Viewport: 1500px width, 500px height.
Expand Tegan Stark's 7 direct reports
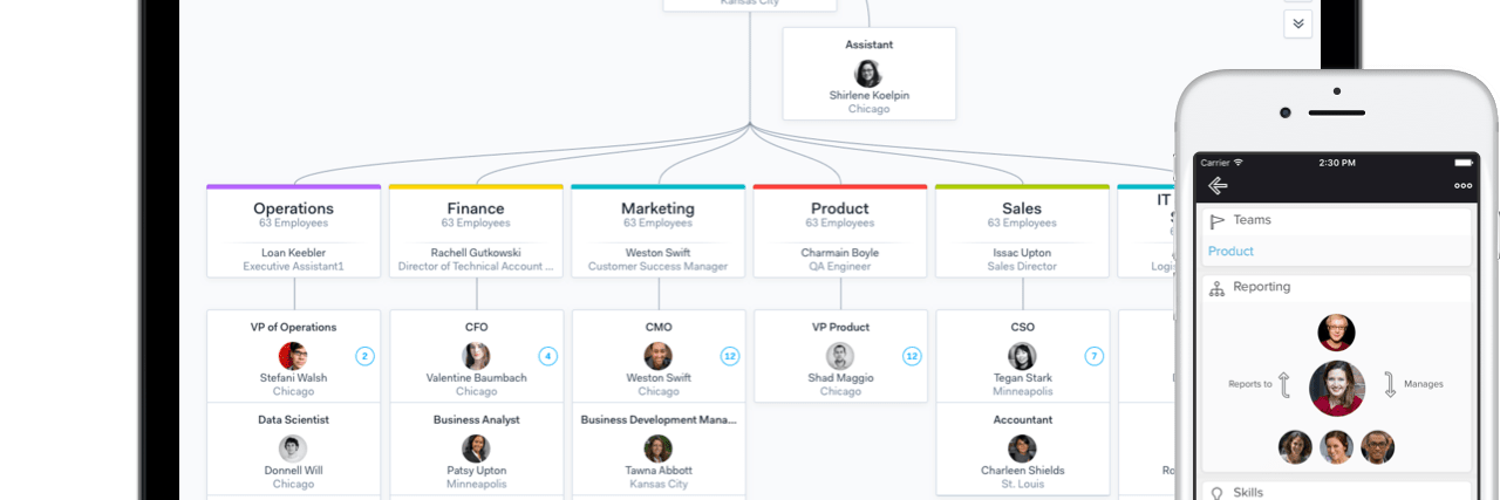point(1094,356)
